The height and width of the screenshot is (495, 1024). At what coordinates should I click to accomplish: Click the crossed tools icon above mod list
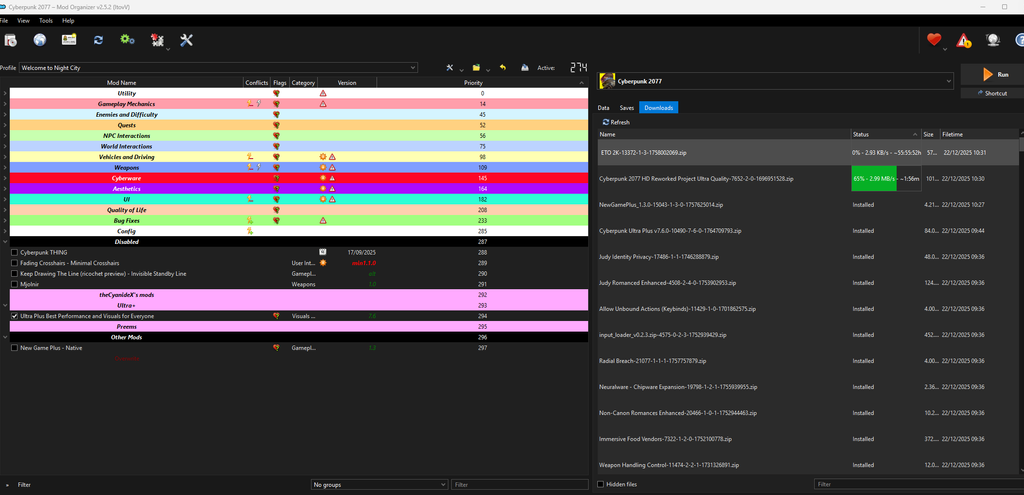pos(450,67)
